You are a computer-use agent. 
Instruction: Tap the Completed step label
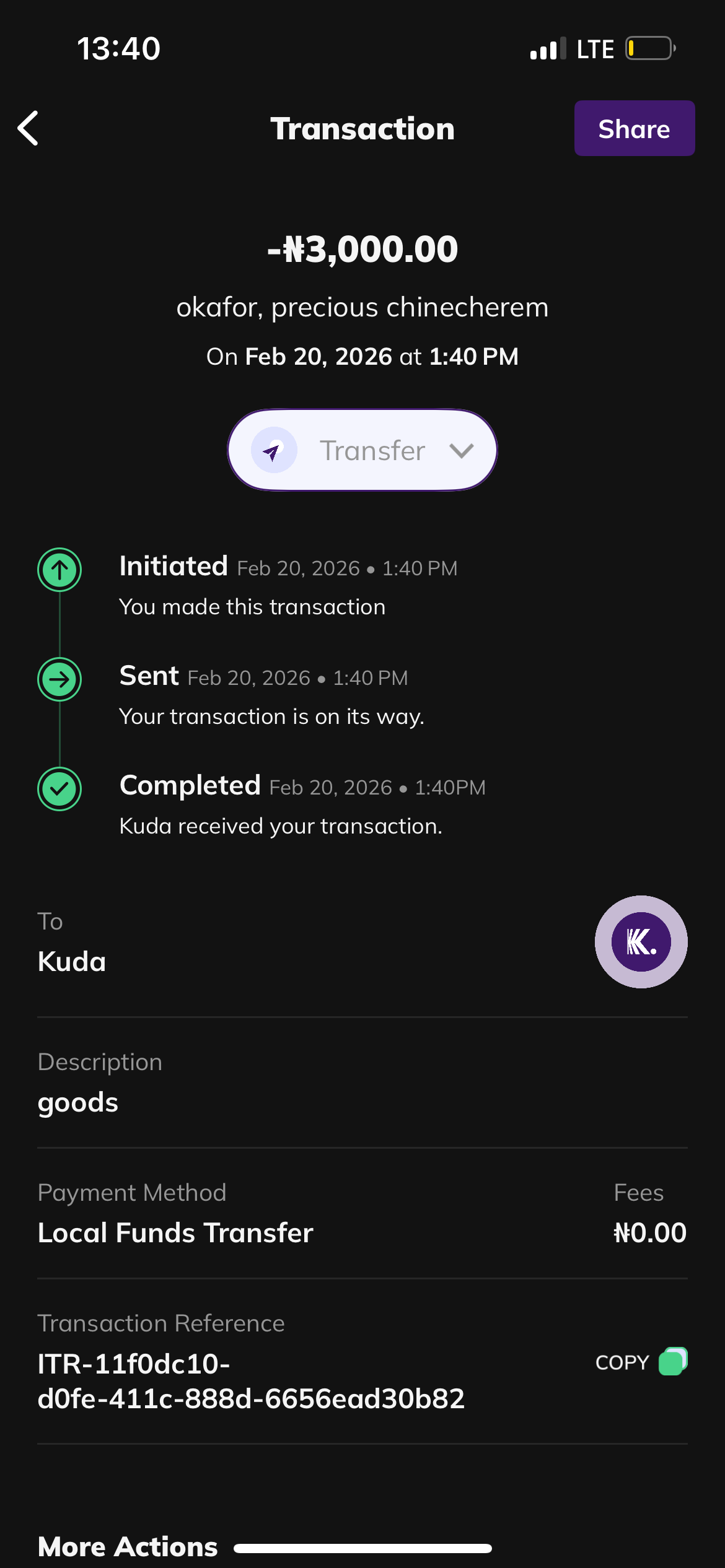pos(190,785)
